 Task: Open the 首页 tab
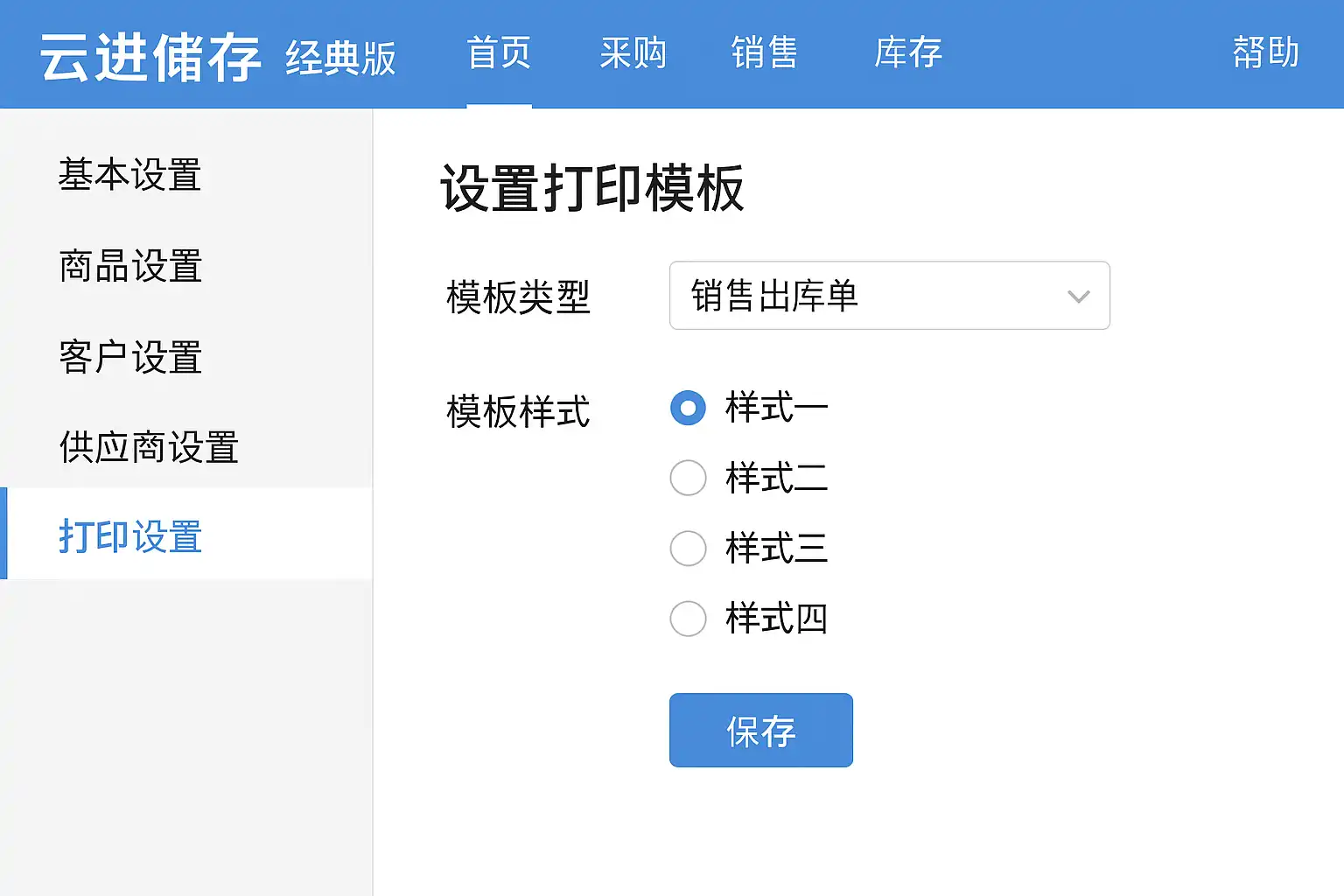click(x=499, y=53)
